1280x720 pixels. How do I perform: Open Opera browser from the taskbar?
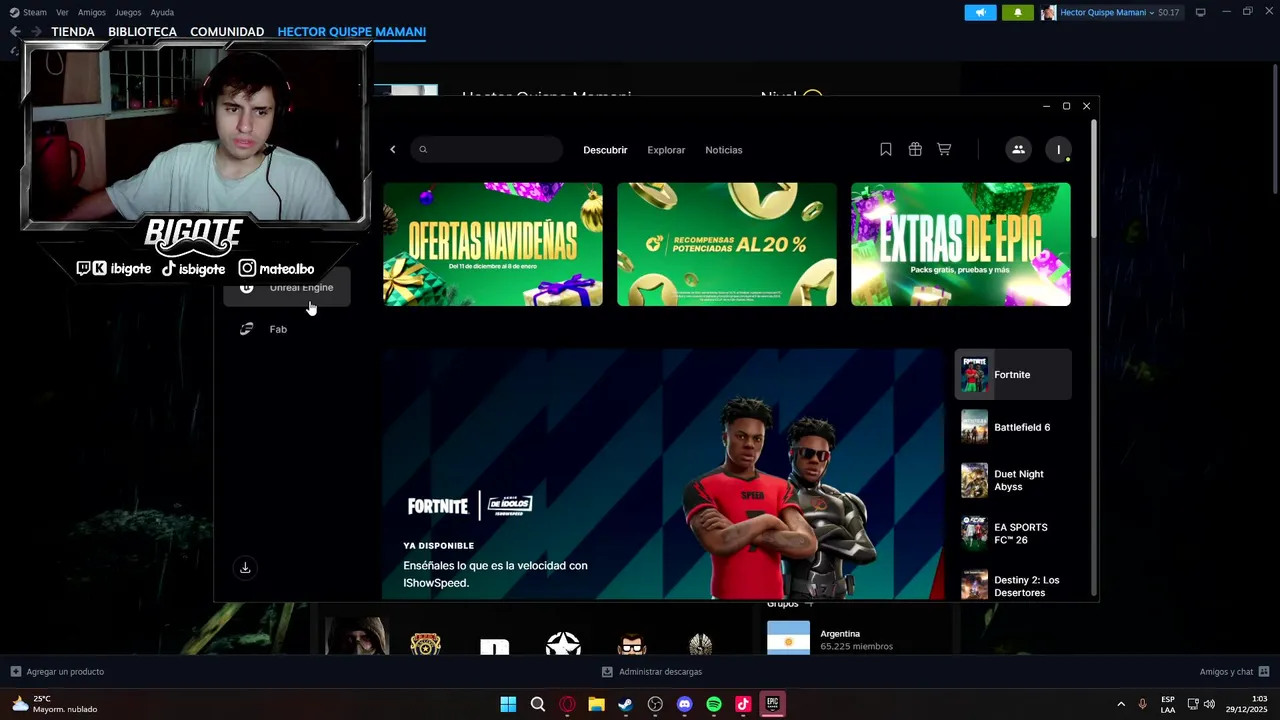pyautogui.click(x=567, y=704)
